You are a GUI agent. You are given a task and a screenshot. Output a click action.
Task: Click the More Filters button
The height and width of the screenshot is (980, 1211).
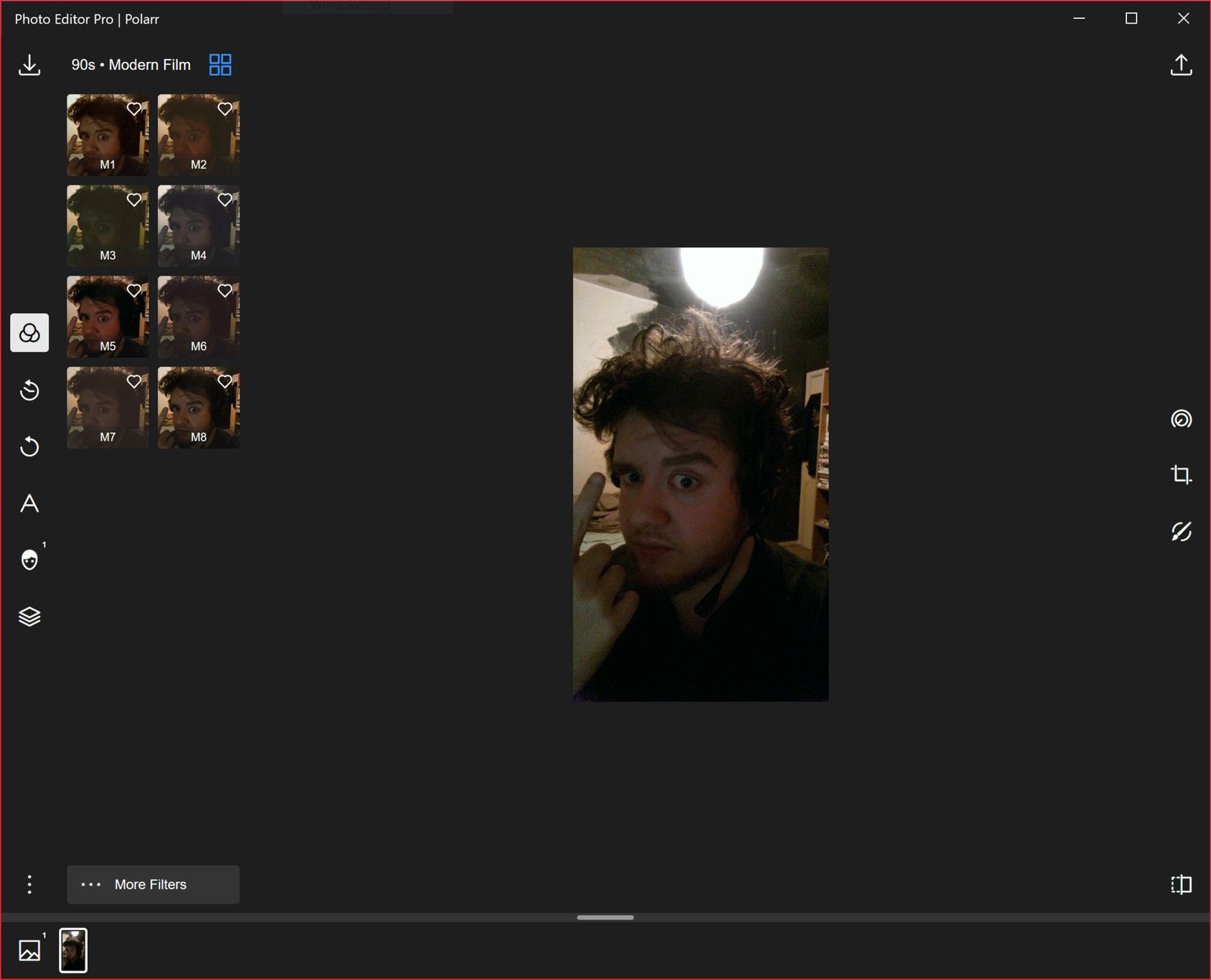(151, 884)
